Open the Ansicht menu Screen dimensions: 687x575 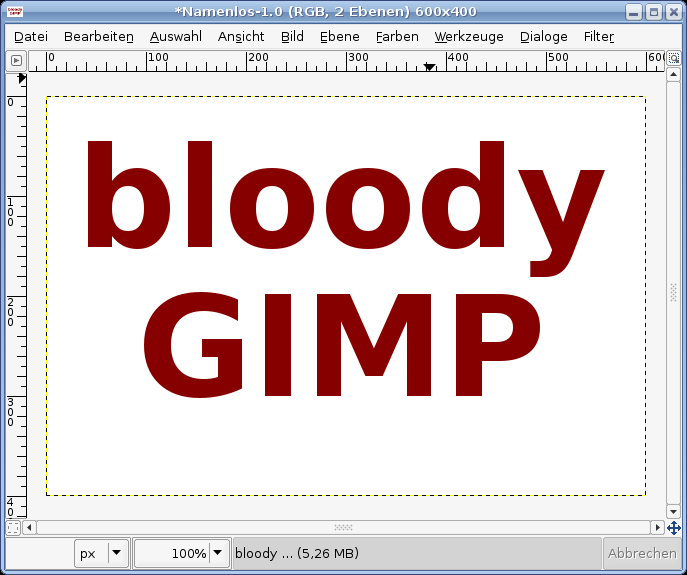coord(241,37)
